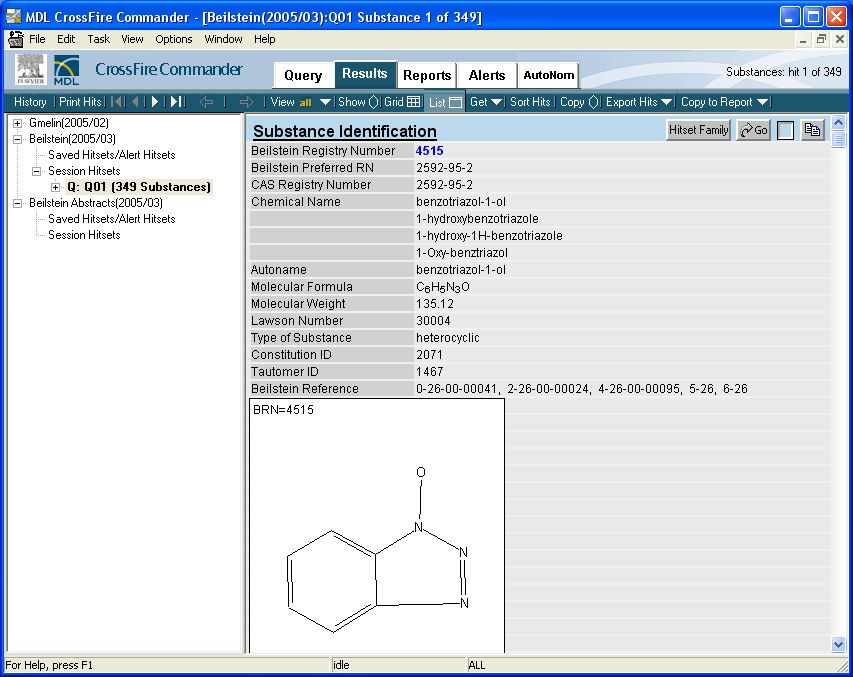Click the forward arrow in toolbar

246,102
